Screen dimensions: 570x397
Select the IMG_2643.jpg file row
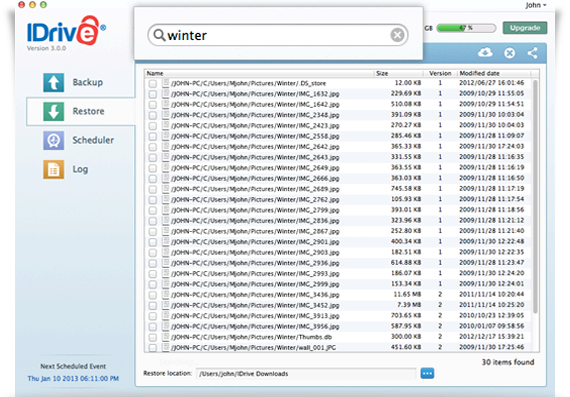[338, 157]
